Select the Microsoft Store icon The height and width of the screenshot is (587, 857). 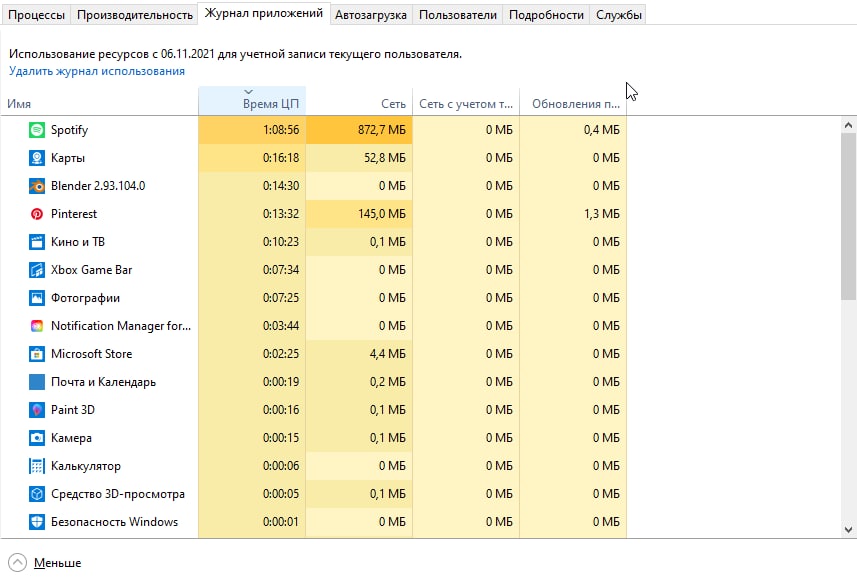[37, 354]
